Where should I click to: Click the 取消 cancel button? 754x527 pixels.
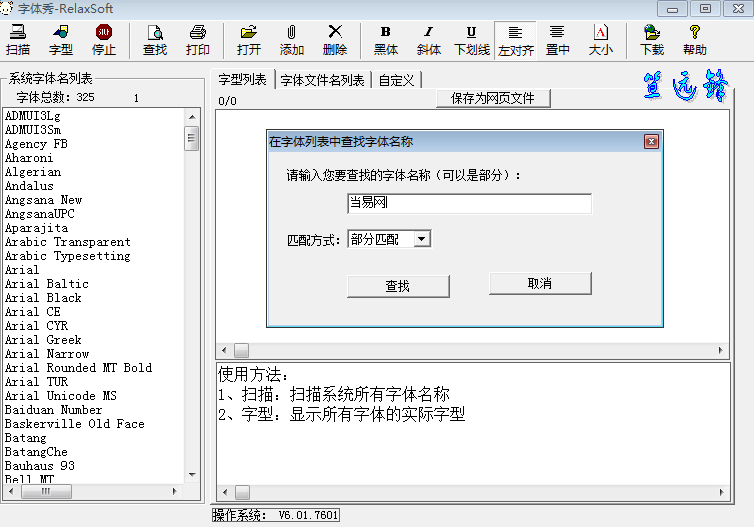[x=540, y=284]
